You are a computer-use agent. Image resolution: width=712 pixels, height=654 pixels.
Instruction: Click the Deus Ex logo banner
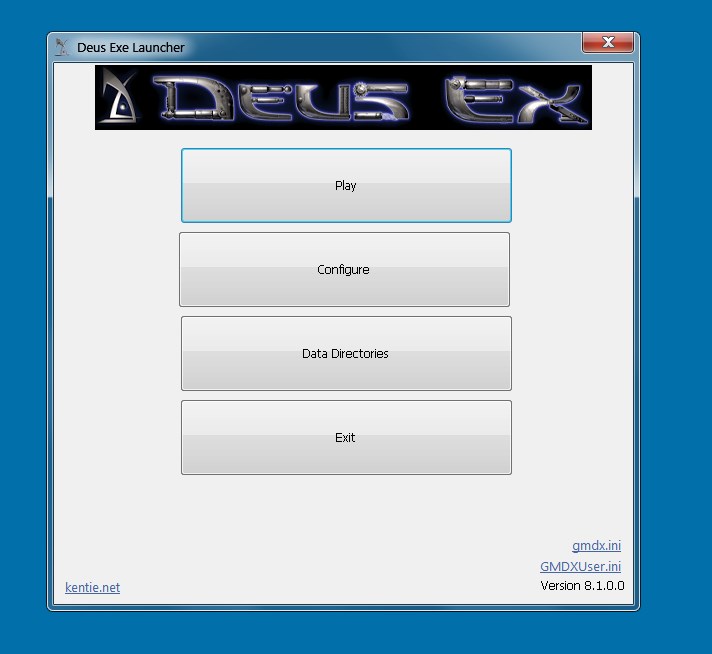[343, 97]
